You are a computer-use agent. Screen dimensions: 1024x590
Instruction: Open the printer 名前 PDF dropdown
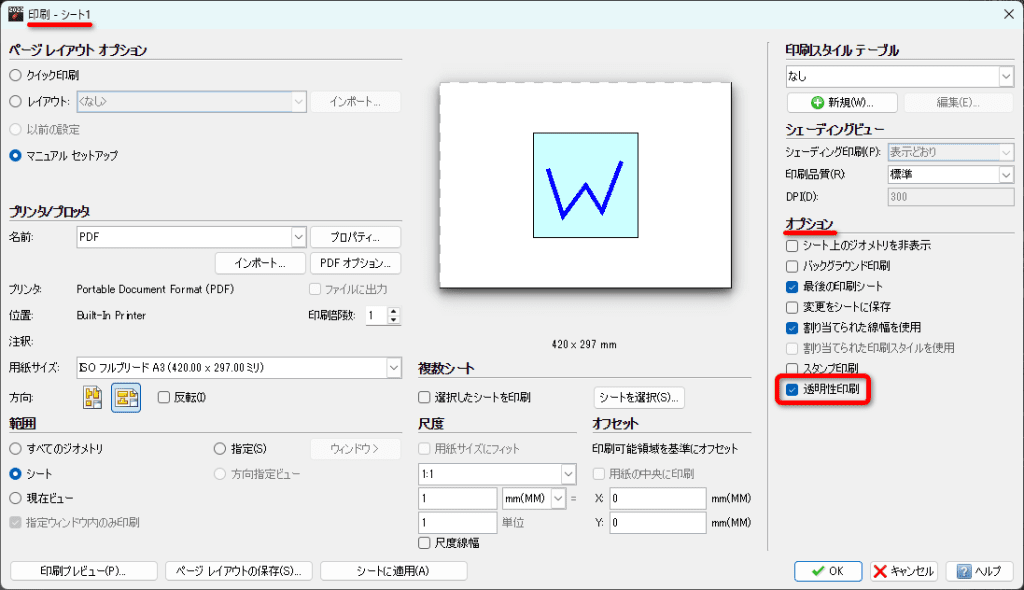[191, 237]
